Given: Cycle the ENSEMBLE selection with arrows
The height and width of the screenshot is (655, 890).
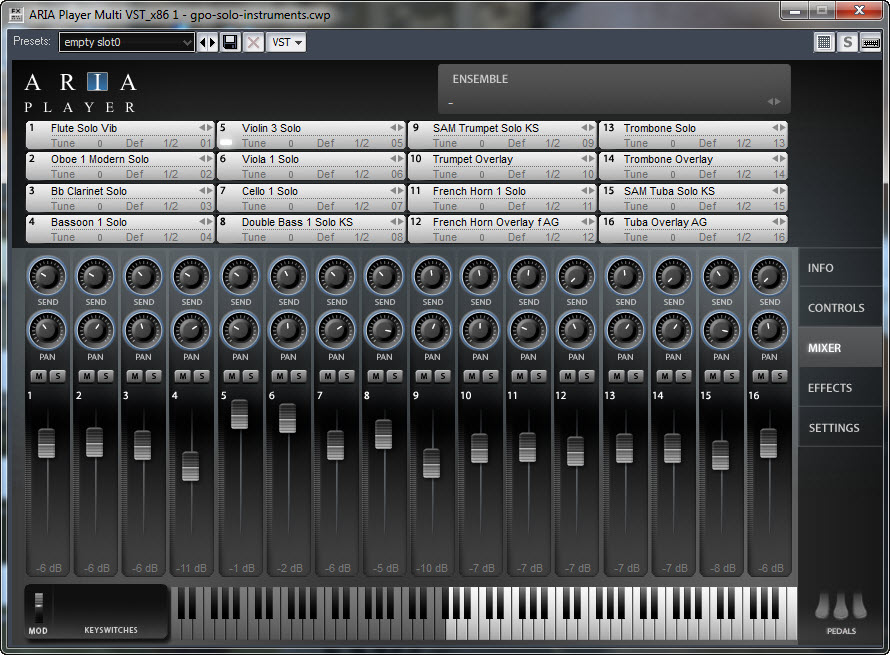Looking at the screenshot, I should (774, 102).
